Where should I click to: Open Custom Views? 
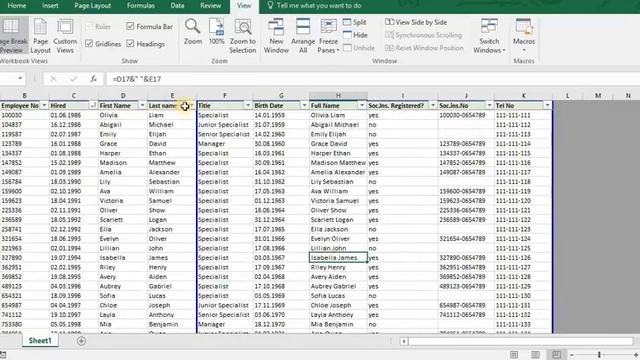pyautogui.click(x=65, y=36)
